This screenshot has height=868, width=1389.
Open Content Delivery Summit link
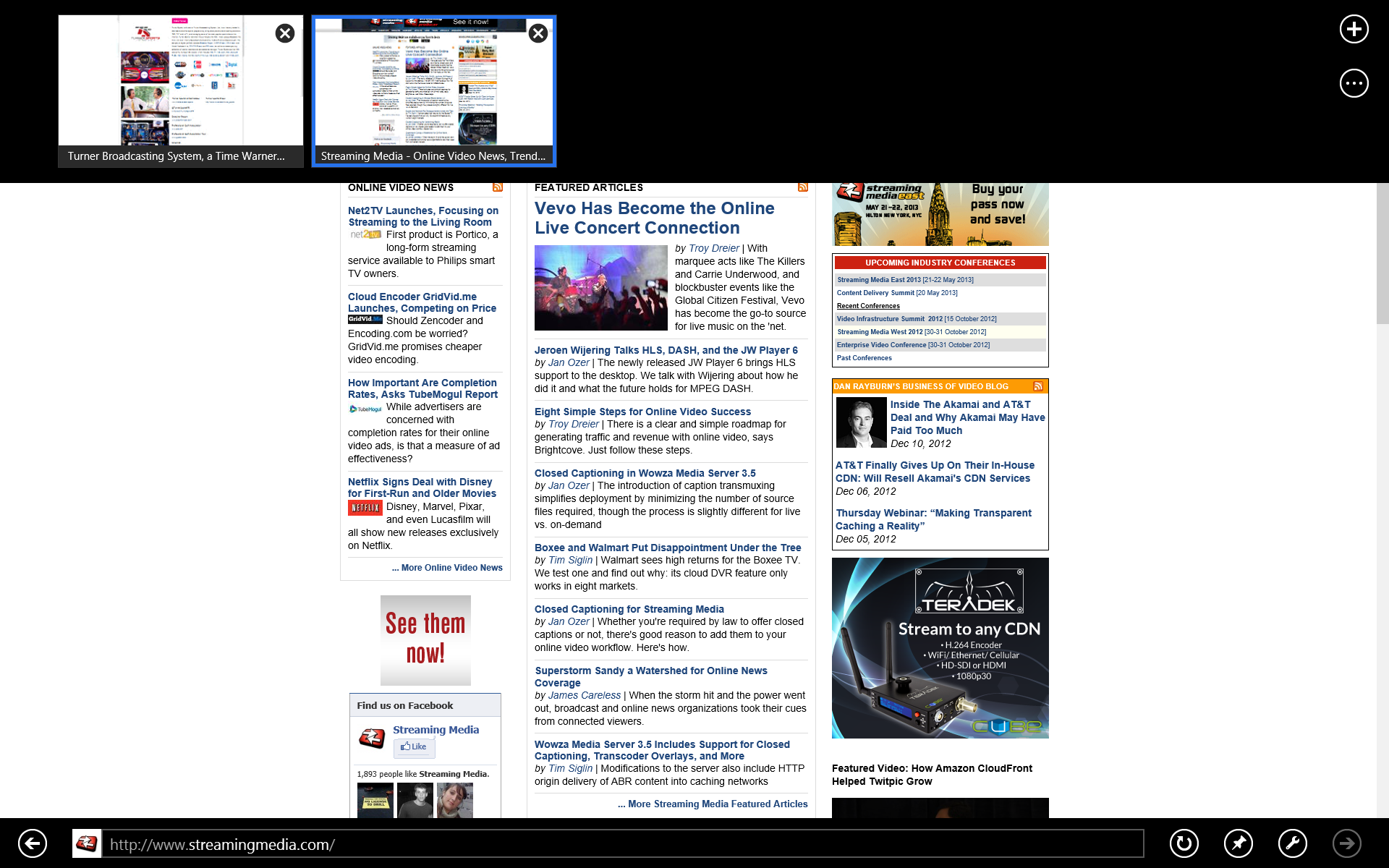(x=875, y=293)
